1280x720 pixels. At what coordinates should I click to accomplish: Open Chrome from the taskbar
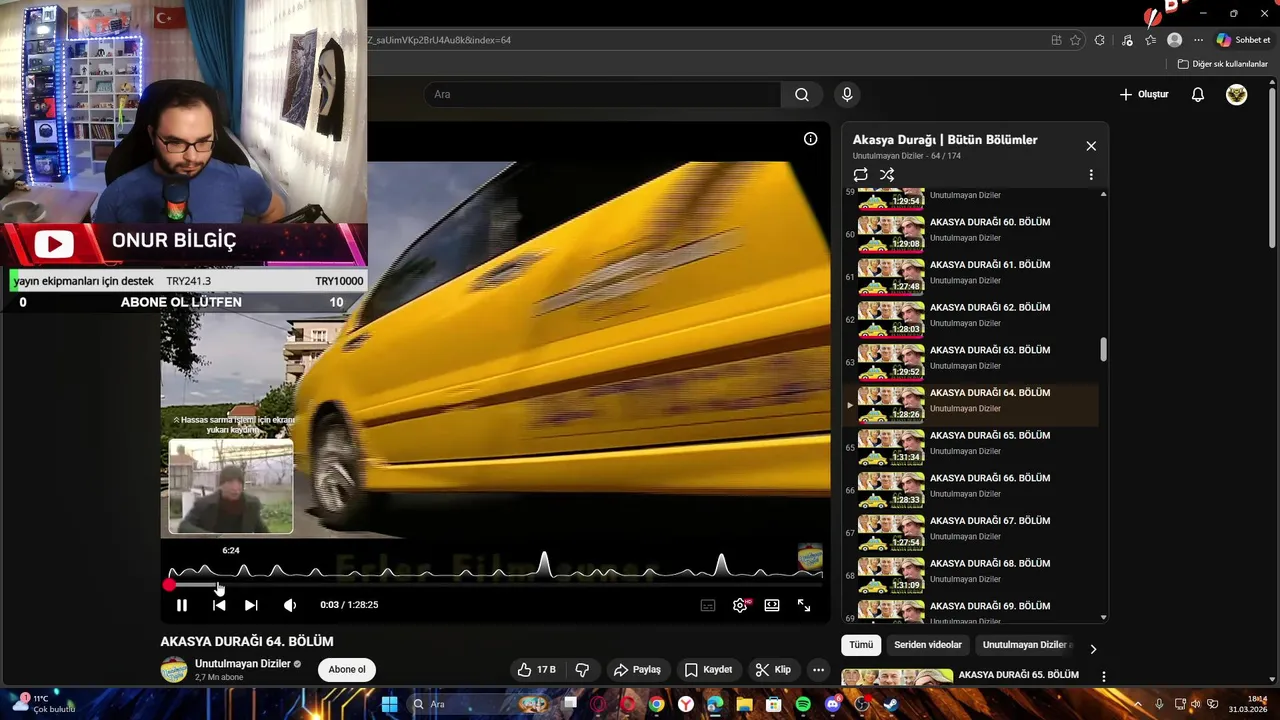656,704
